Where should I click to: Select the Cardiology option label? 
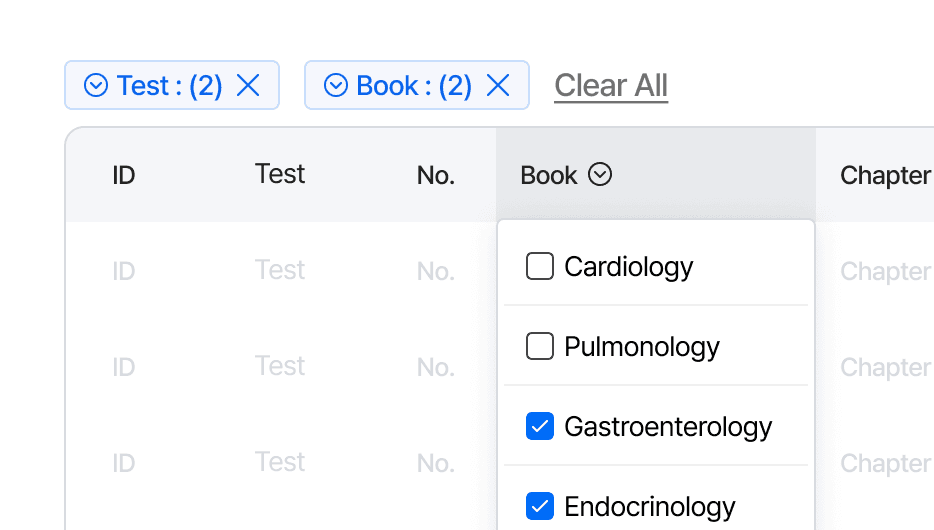coord(628,267)
